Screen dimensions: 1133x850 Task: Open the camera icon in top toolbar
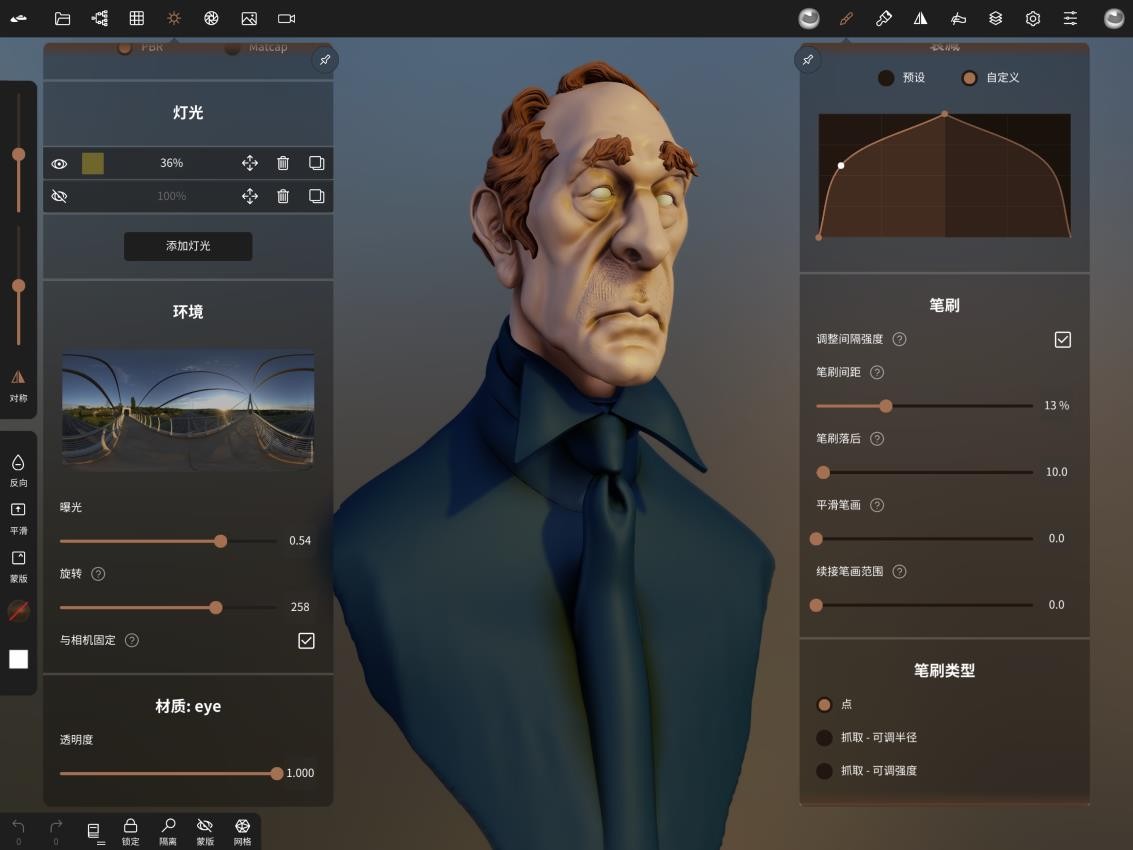coord(285,17)
